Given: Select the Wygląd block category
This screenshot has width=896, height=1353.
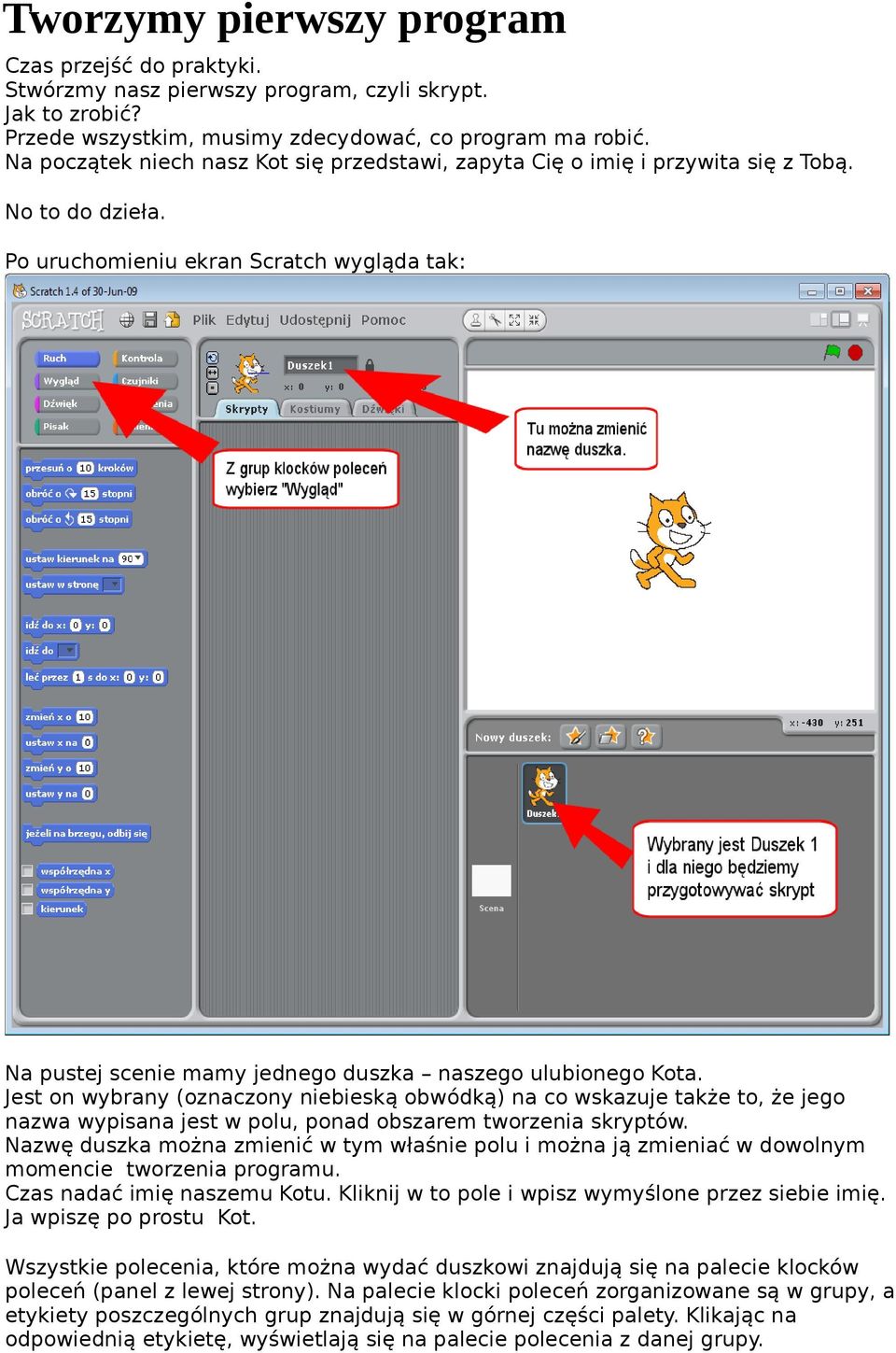Looking at the screenshot, I should click(x=67, y=381).
